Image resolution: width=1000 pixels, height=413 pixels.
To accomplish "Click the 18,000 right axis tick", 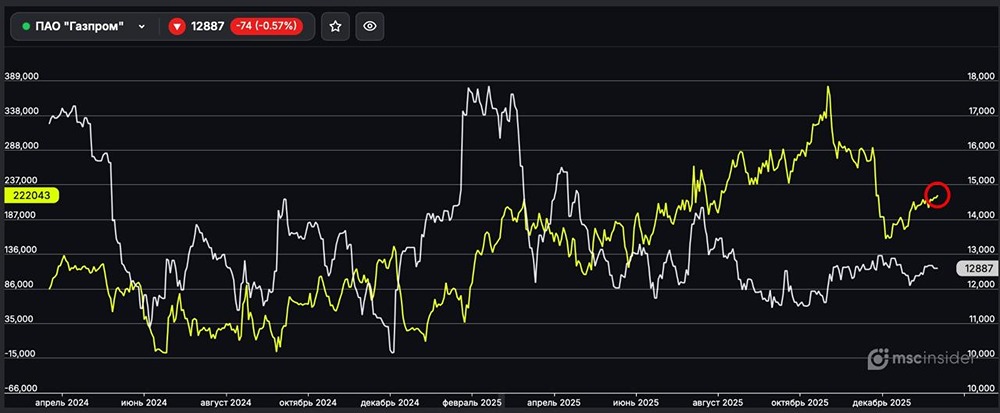I will coord(978,76).
